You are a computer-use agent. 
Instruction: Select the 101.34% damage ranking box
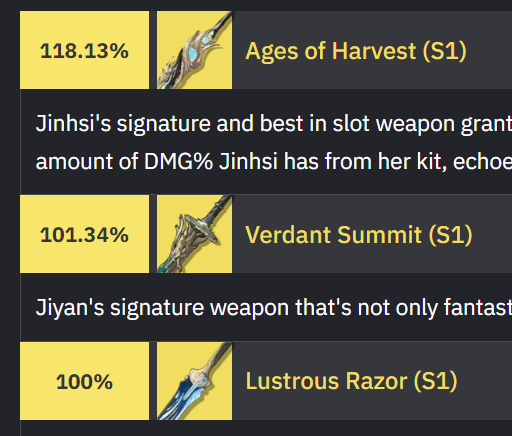84,234
